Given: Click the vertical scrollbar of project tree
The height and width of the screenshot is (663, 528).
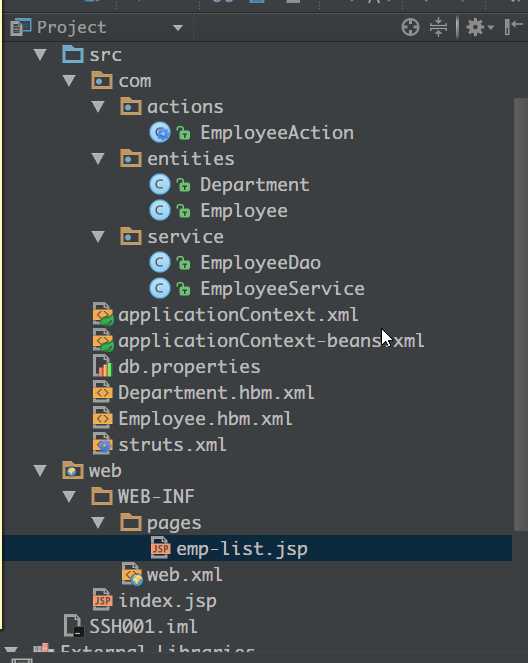Looking at the screenshot, I should [520, 314].
